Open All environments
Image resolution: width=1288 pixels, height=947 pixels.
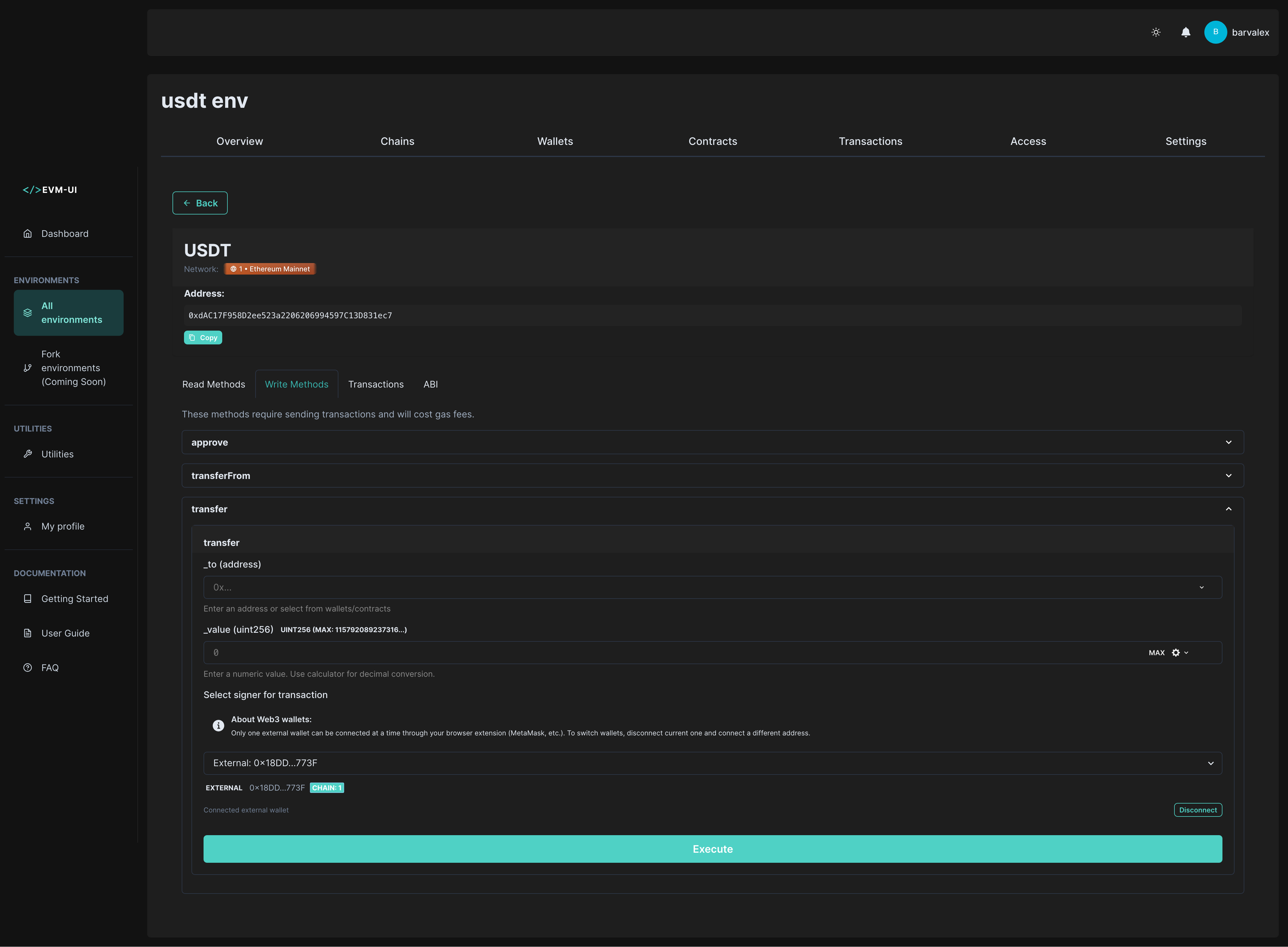click(69, 313)
